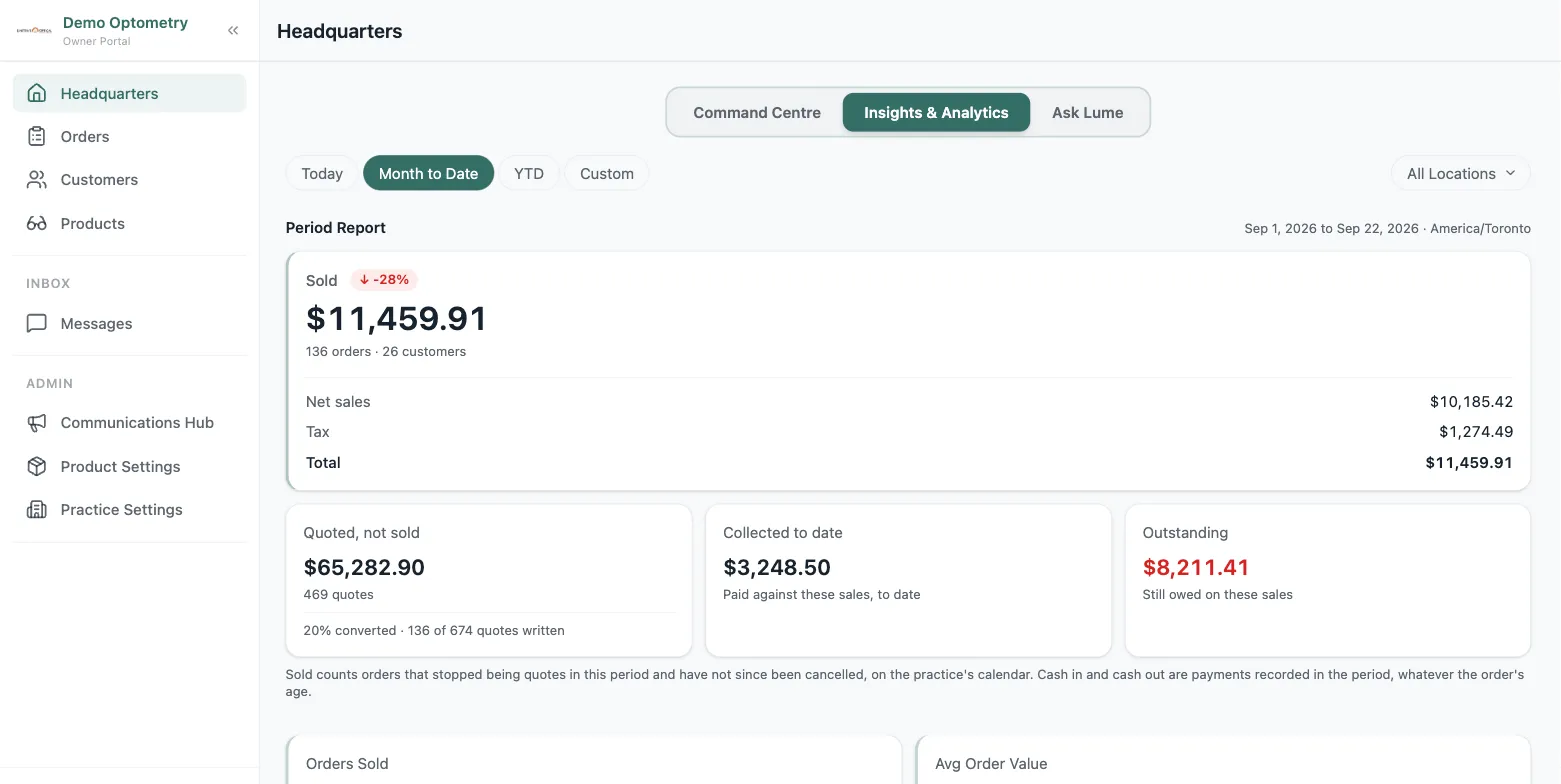Select the Insights & Analytics tab

tap(936, 112)
